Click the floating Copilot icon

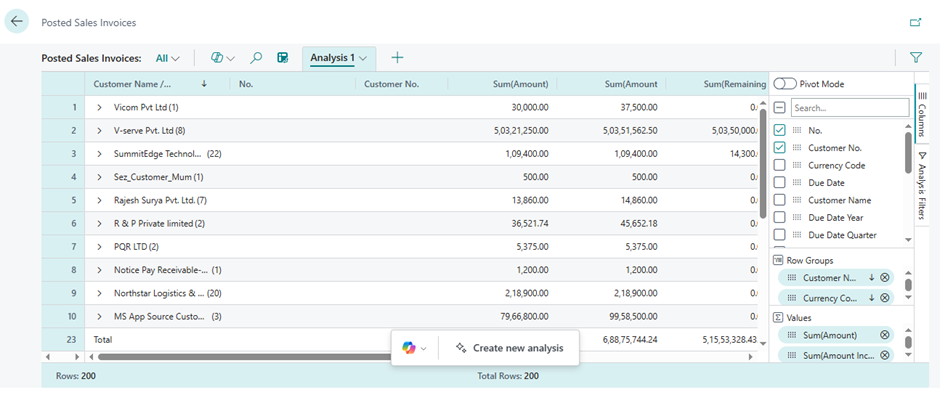pos(409,348)
